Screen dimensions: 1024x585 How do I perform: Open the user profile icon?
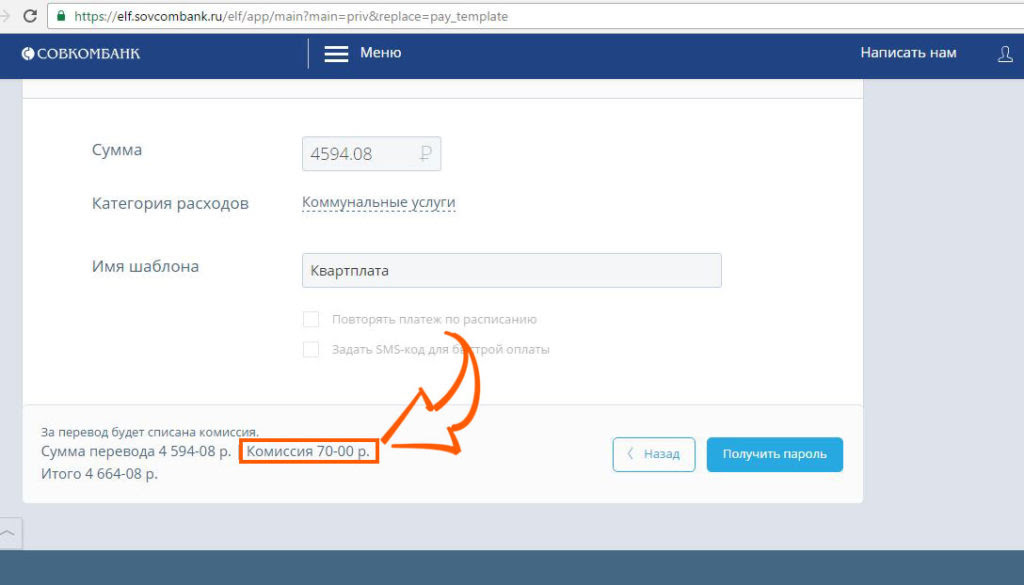point(1005,54)
